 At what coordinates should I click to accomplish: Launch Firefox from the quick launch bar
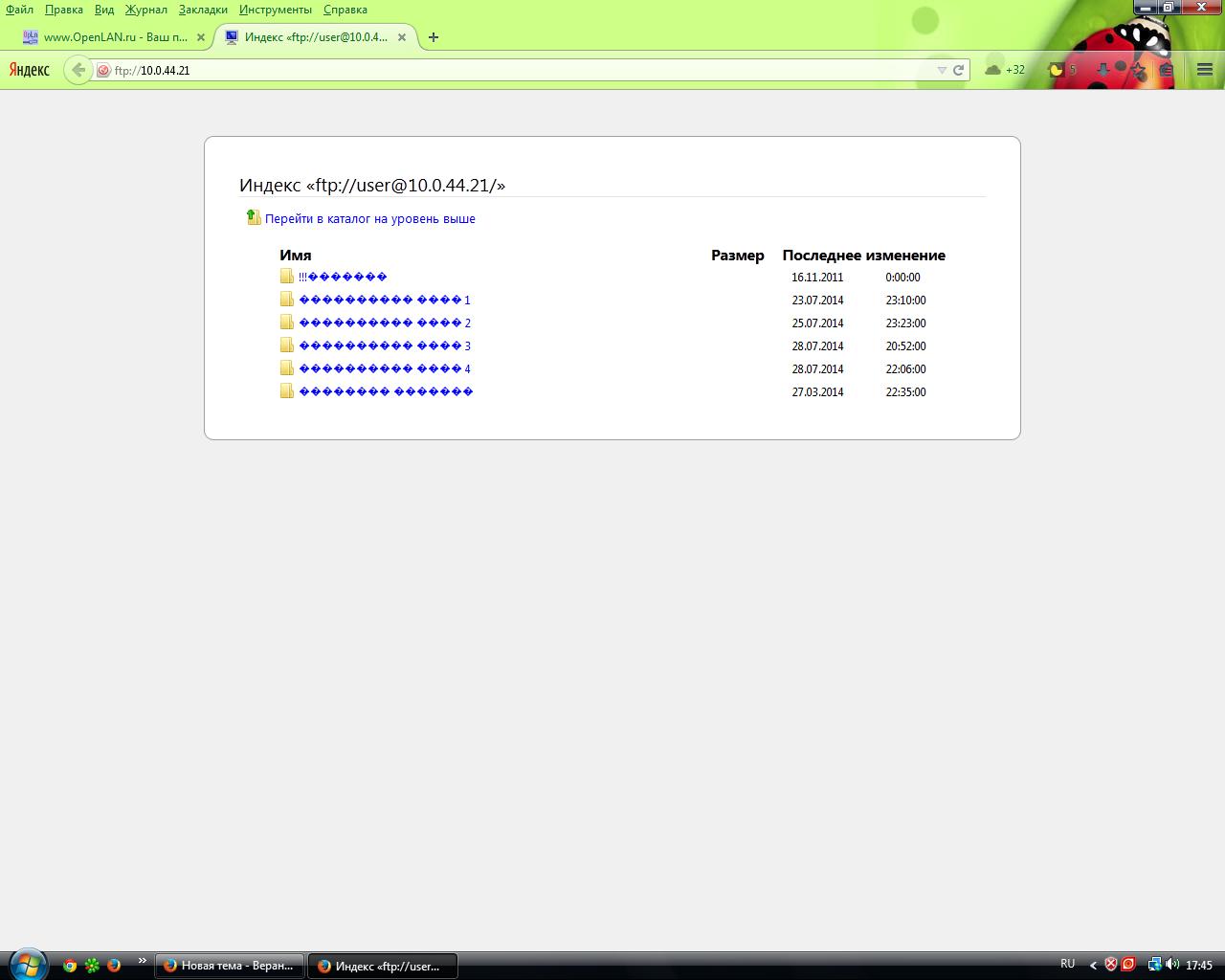(114, 966)
